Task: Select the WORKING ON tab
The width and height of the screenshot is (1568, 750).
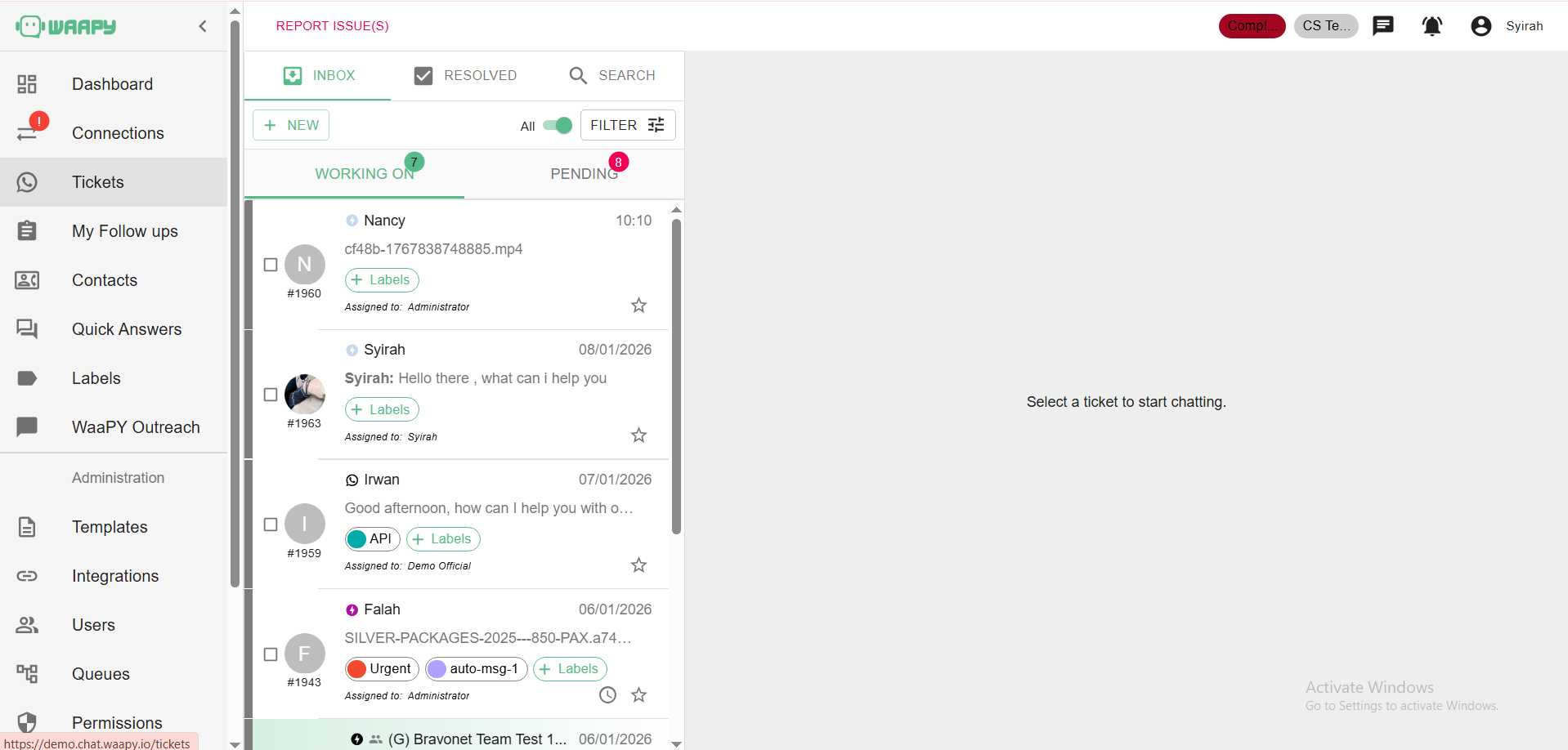Action: [355, 174]
